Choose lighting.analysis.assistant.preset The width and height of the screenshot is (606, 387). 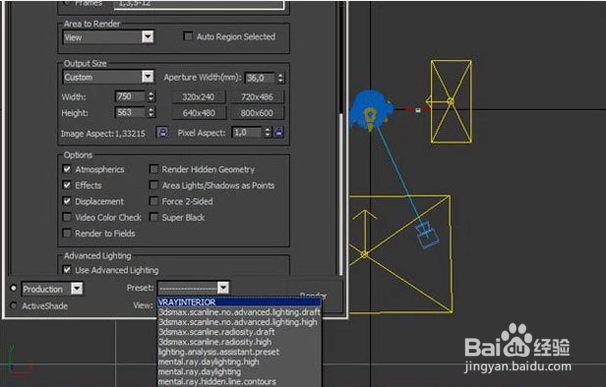pyautogui.click(x=239, y=352)
